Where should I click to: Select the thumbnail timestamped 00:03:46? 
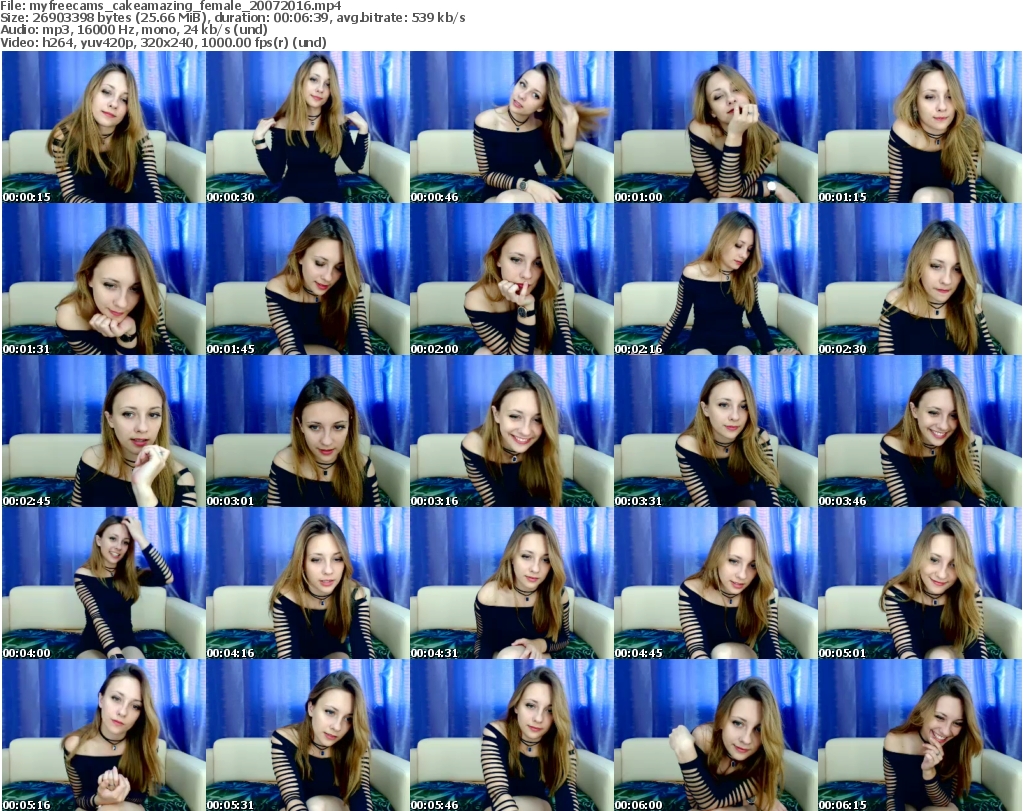click(920, 431)
